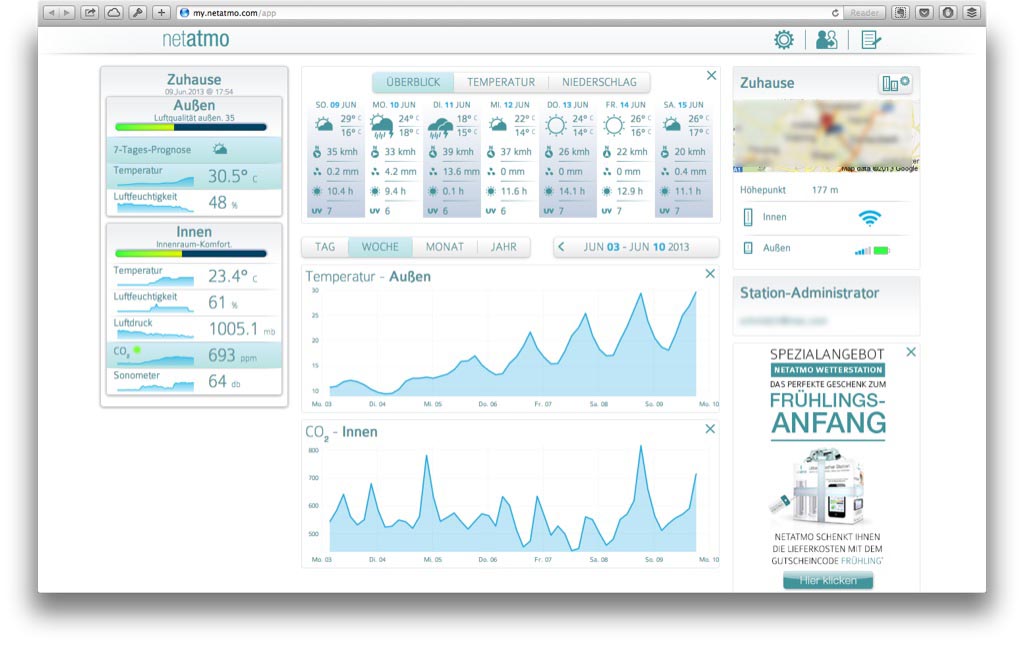Select indoor Luftfeuchtigkeit 61 % row
Image resolution: width=1024 pixels, height=645 pixels.
tap(194, 302)
